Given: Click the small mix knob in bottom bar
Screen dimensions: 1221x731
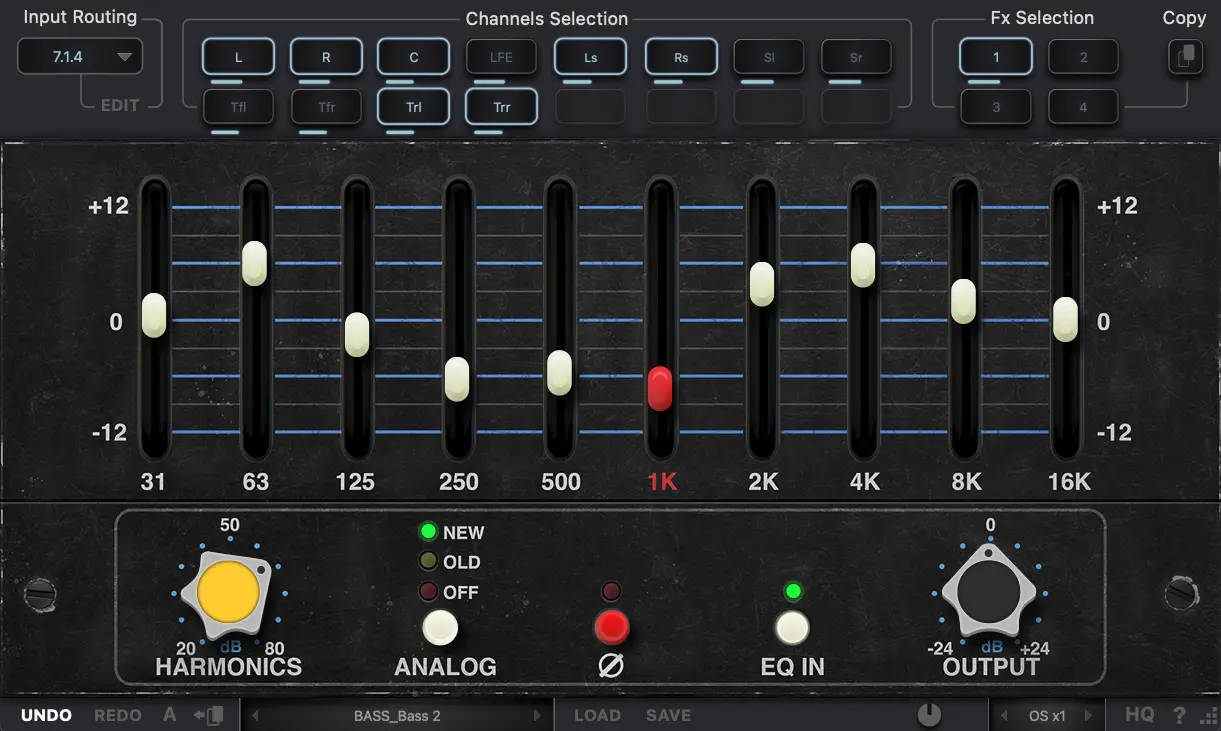Looking at the screenshot, I should pos(929,715).
